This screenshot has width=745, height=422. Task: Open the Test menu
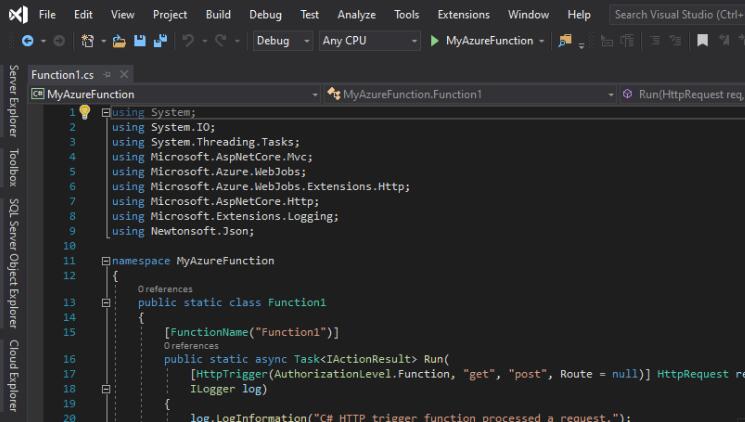[x=309, y=15]
